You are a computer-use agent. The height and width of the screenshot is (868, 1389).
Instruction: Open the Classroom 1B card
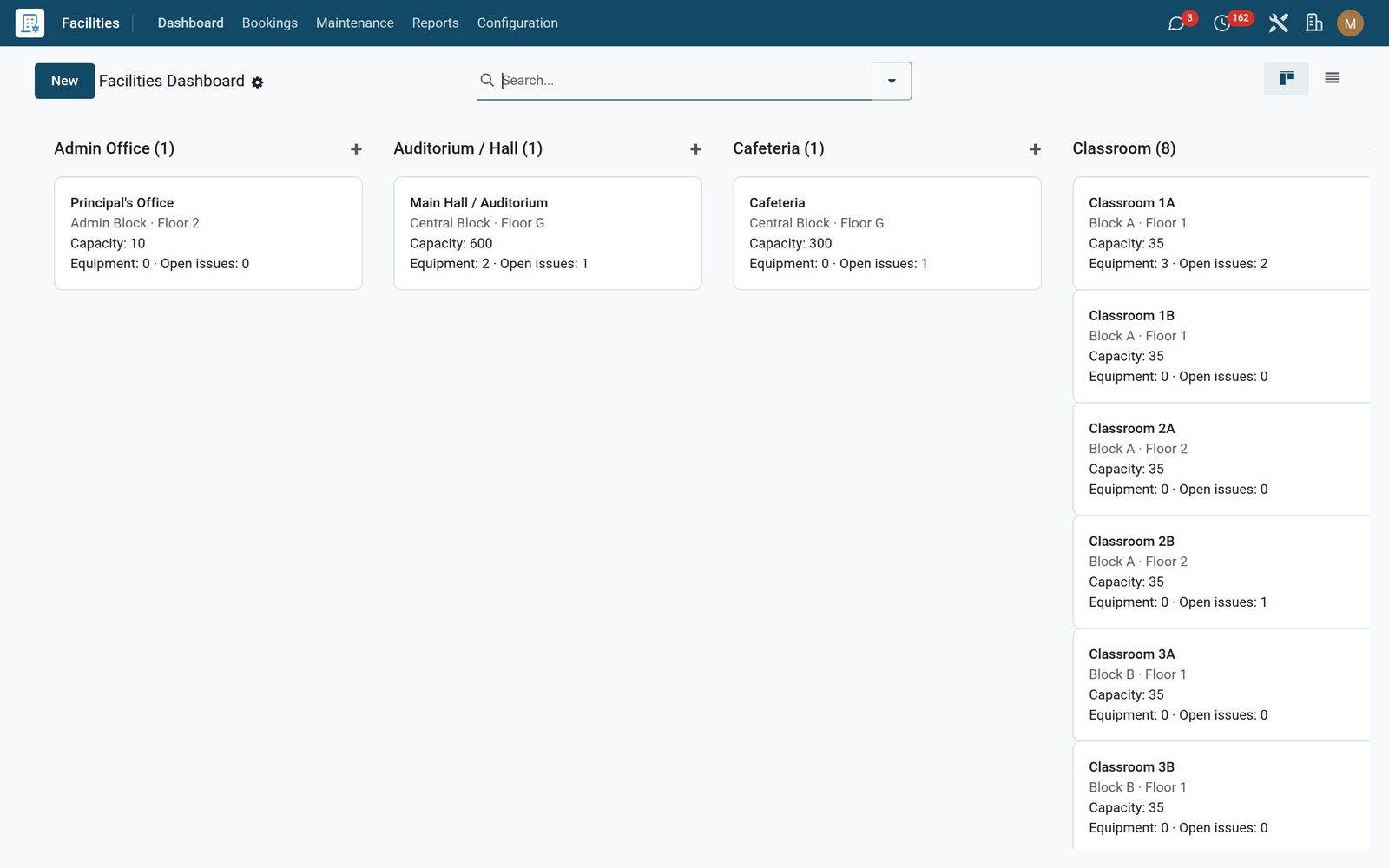[x=1221, y=346]
